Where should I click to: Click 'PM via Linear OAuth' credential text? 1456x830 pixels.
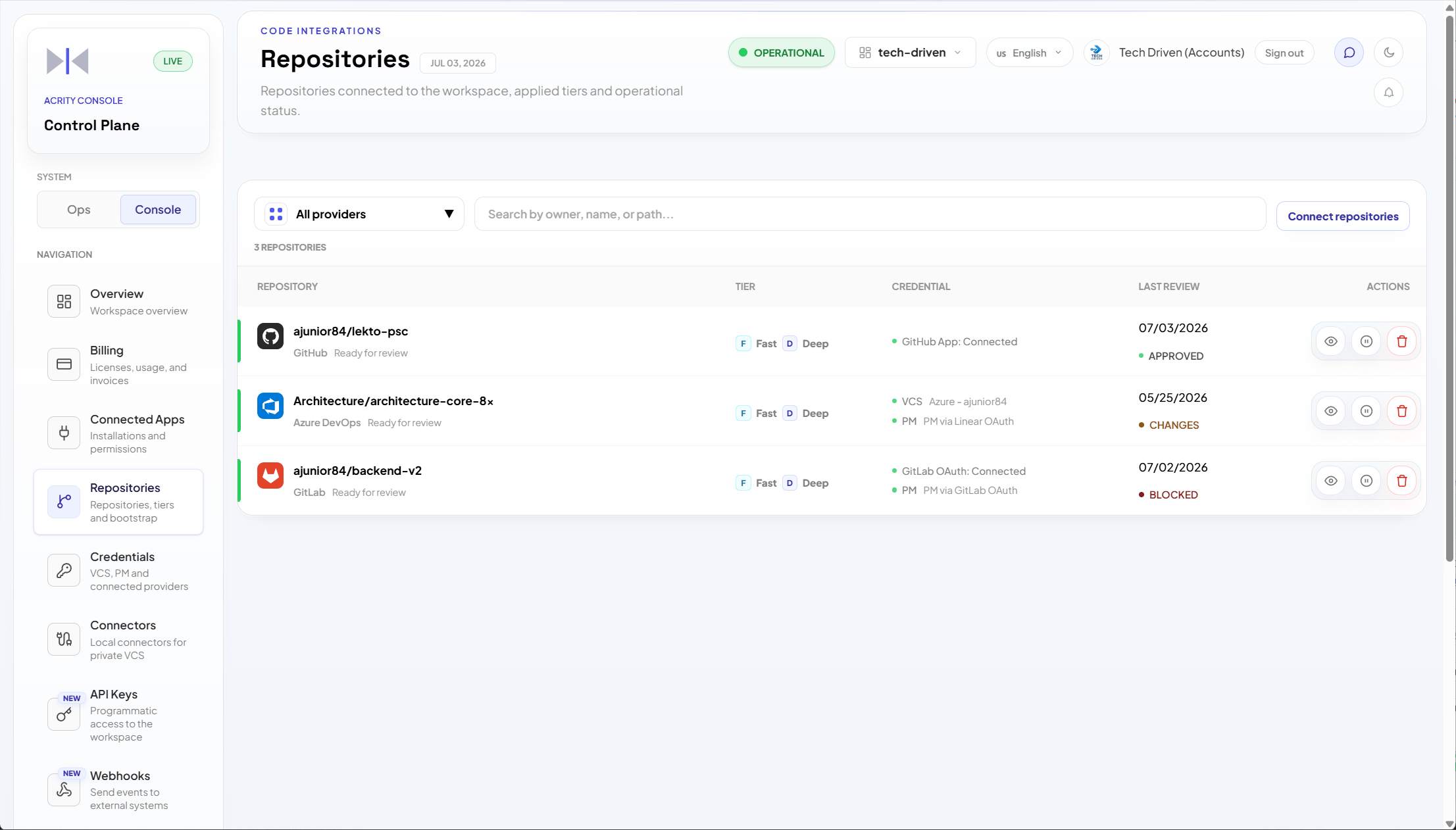coord(968,422)
